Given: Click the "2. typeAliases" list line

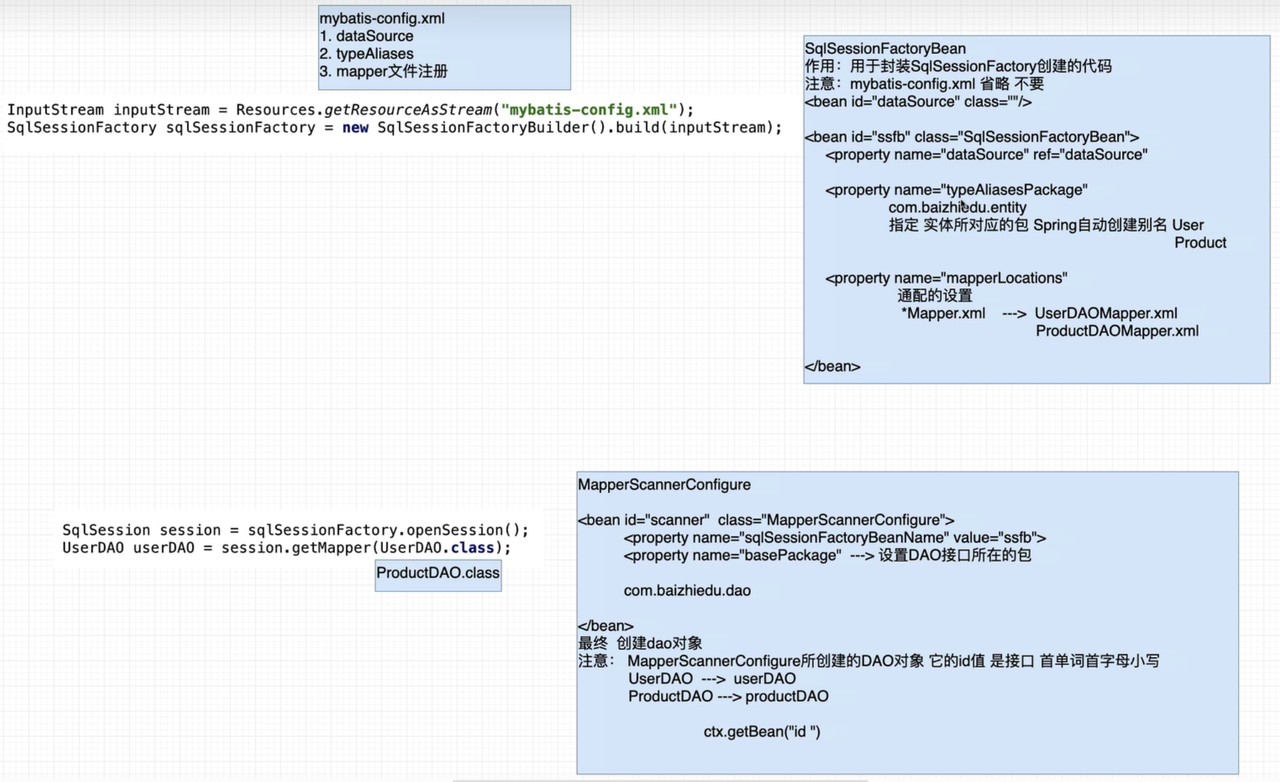Looking at the screenshot, I should click(366, 54).
